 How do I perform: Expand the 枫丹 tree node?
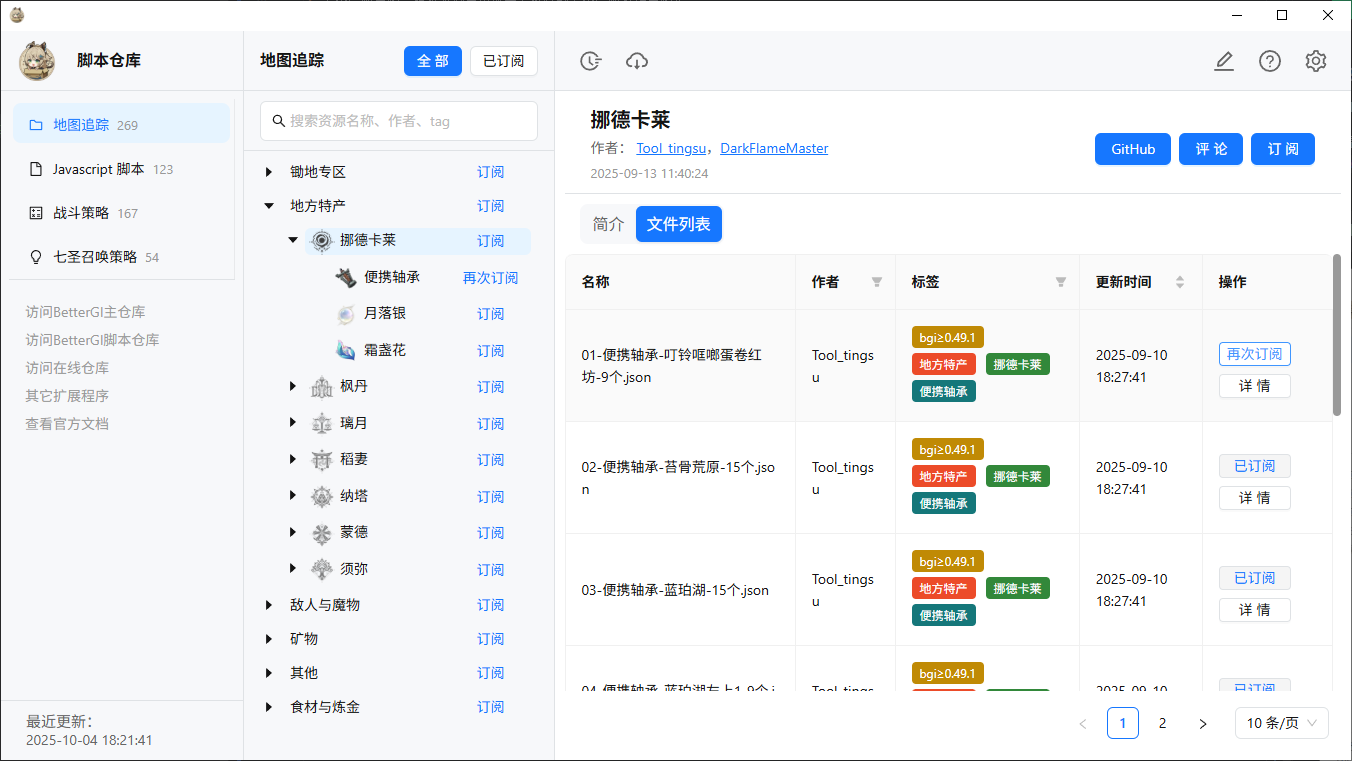pos(292,386)
